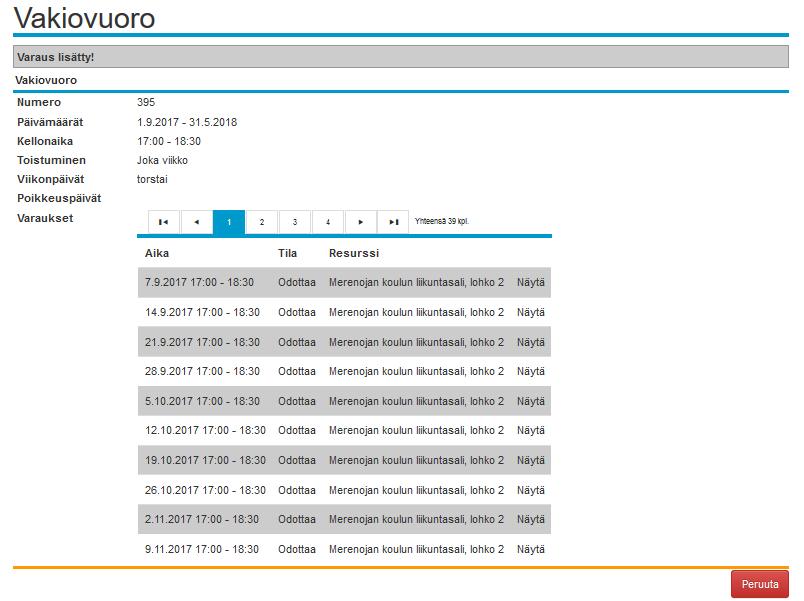
Task: Click the Yhteensä 39 kpl. total text
Action: [442, 221]
